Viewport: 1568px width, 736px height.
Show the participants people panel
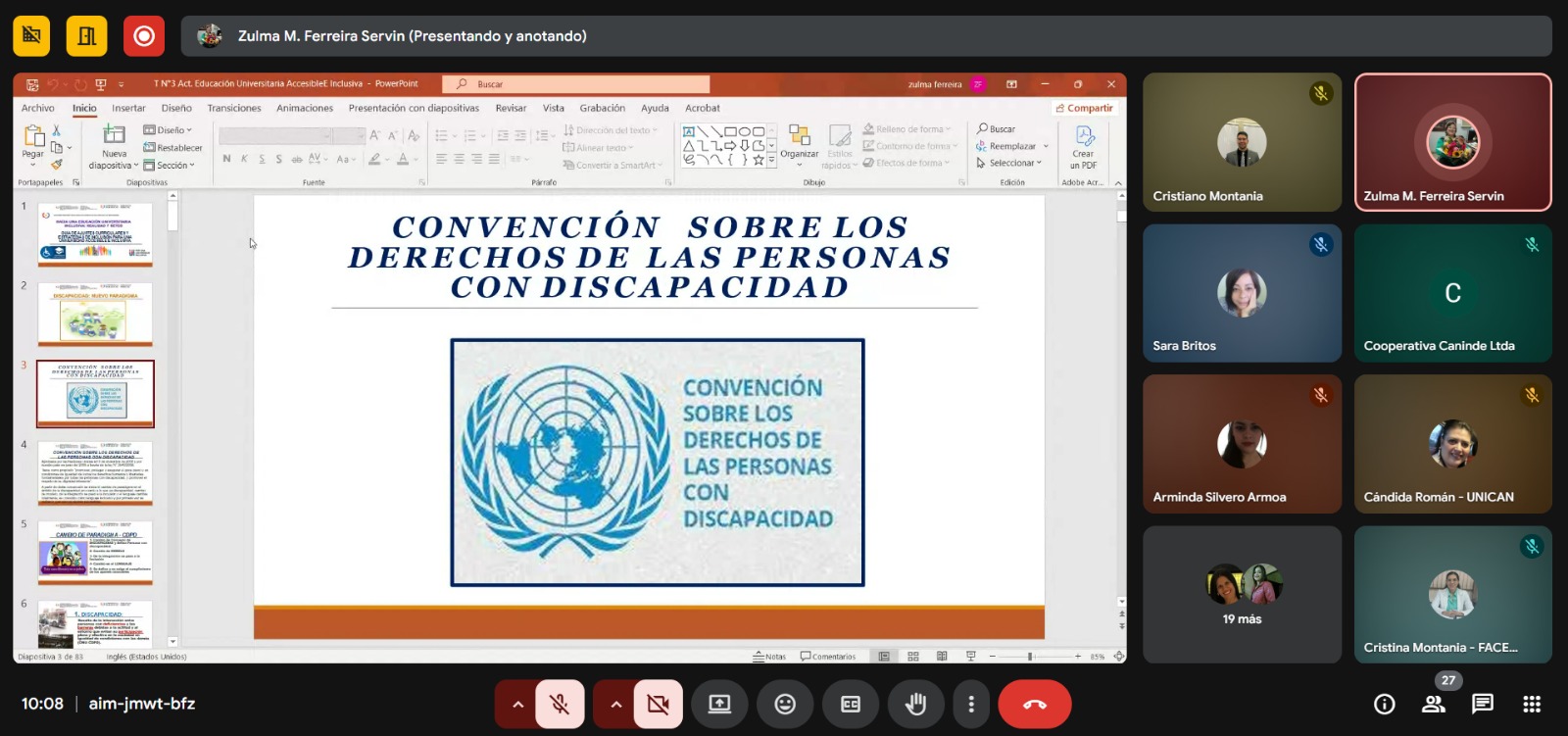[1434, 704]
